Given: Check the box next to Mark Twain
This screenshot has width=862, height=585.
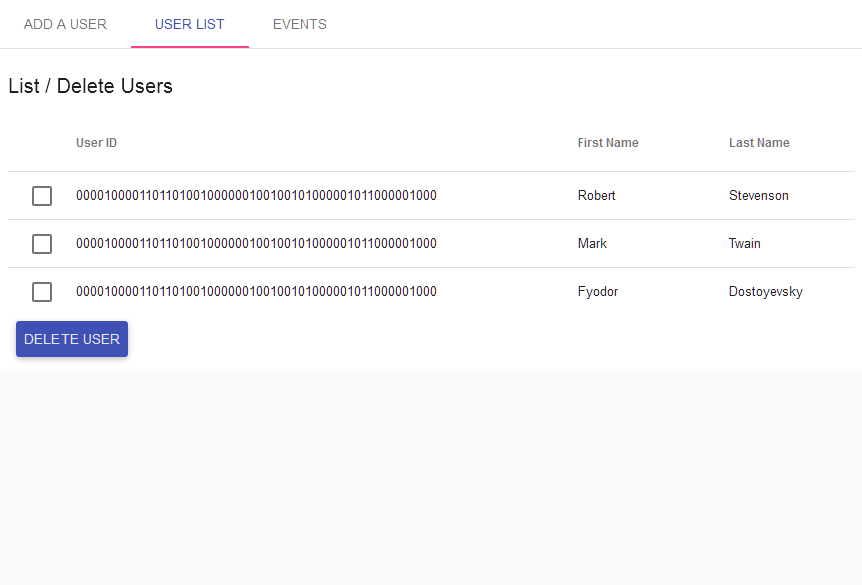Looking at the screenshot, I should click(x=42, y=244).
